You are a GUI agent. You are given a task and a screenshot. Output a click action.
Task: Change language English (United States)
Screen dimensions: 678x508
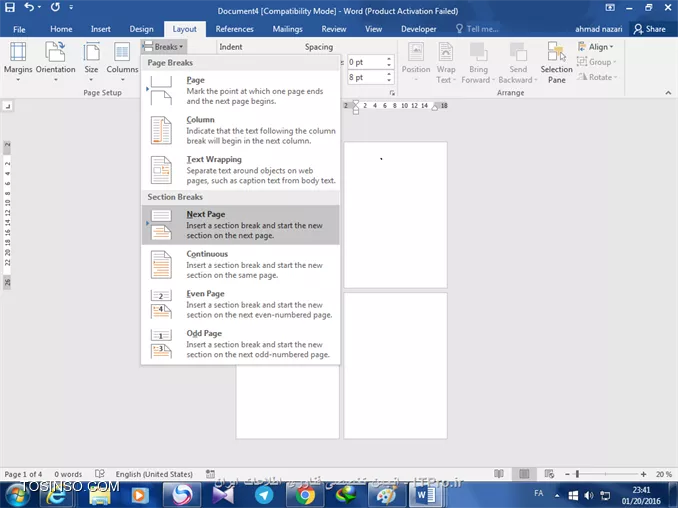pyautogui.click(x=154, y=474)
